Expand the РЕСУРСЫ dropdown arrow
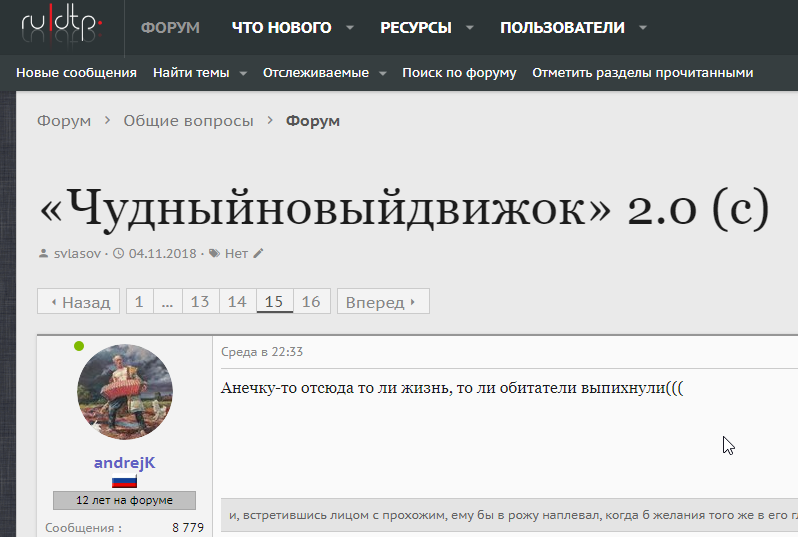The height and width of the screenshot is (537, 798). click(469, 27)
